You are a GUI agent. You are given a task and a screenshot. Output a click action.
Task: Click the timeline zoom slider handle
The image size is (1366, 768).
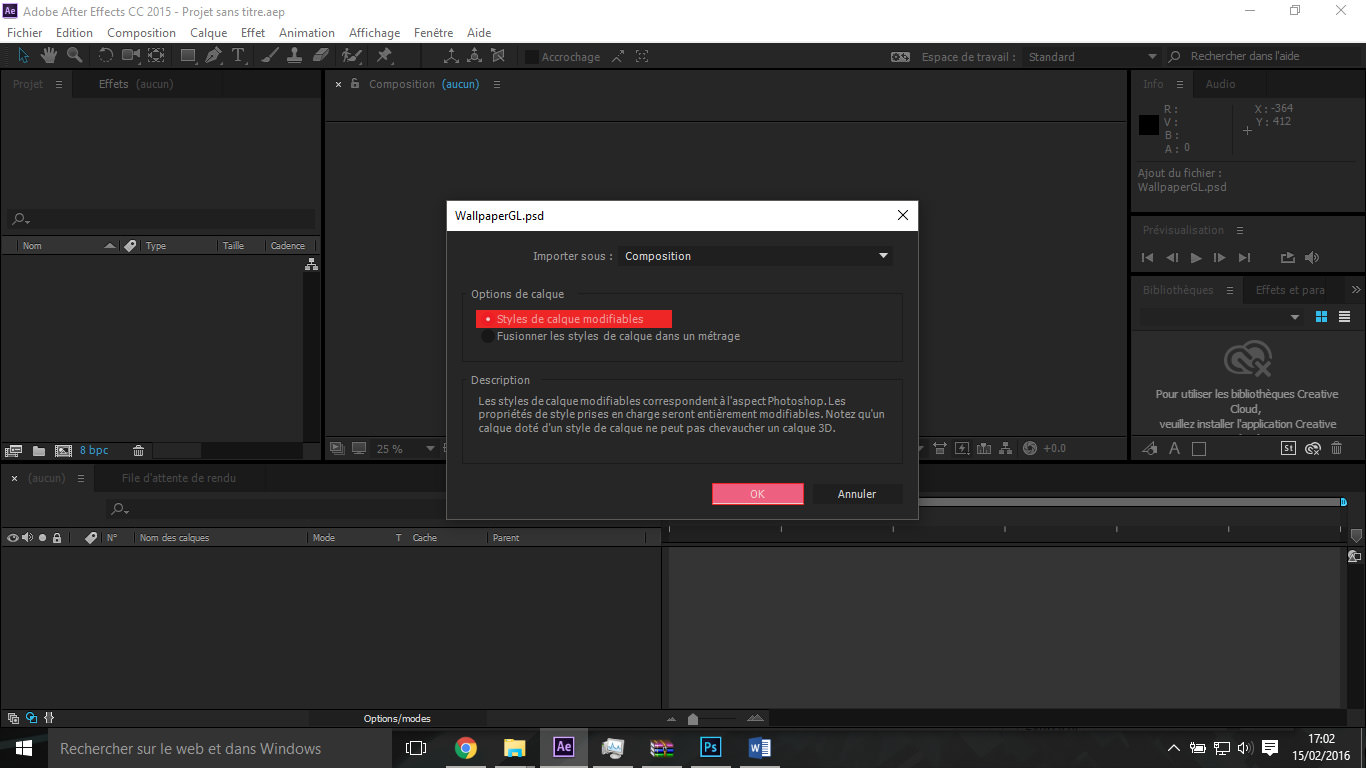pyautogui.click(x=693, y=719)
